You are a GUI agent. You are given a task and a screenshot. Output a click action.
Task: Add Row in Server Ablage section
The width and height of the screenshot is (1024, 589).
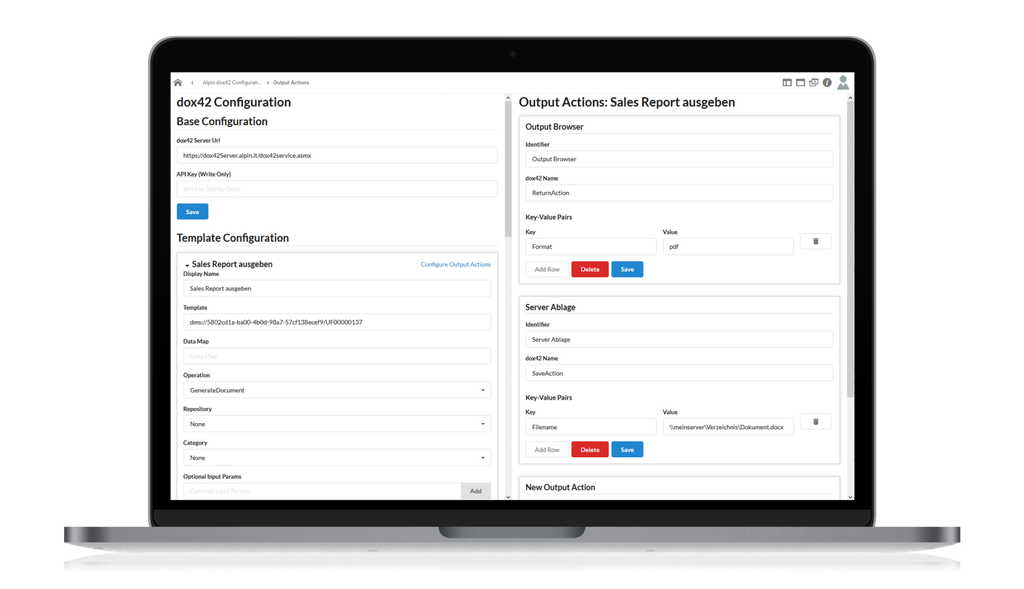[x=547, y=449]
